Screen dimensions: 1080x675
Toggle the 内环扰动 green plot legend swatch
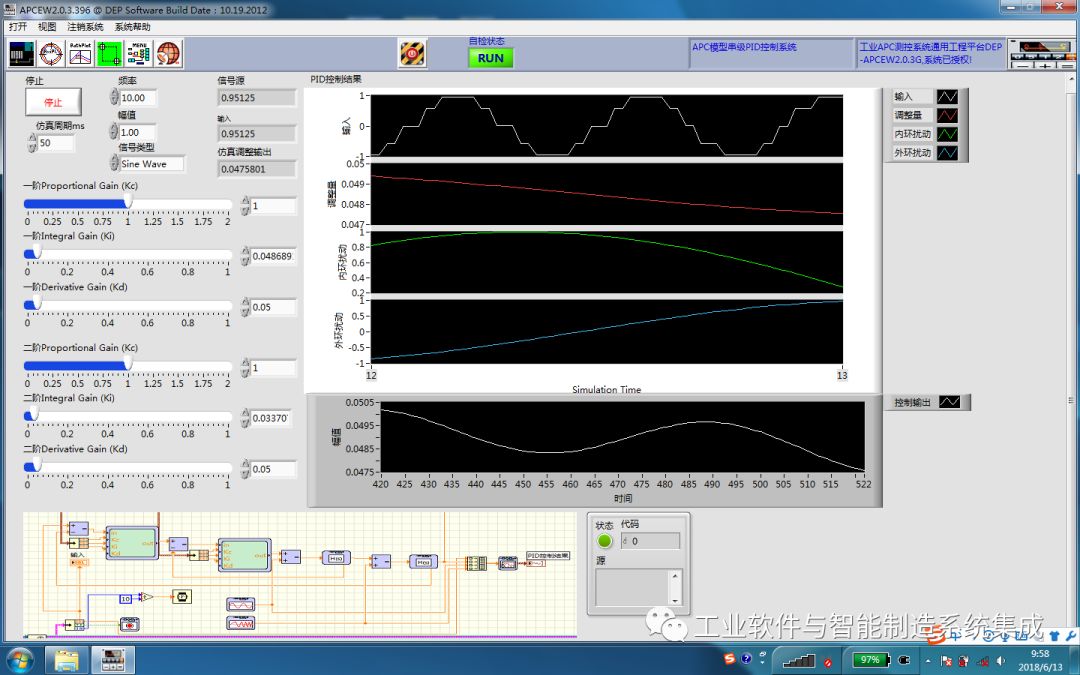(946, 134)
